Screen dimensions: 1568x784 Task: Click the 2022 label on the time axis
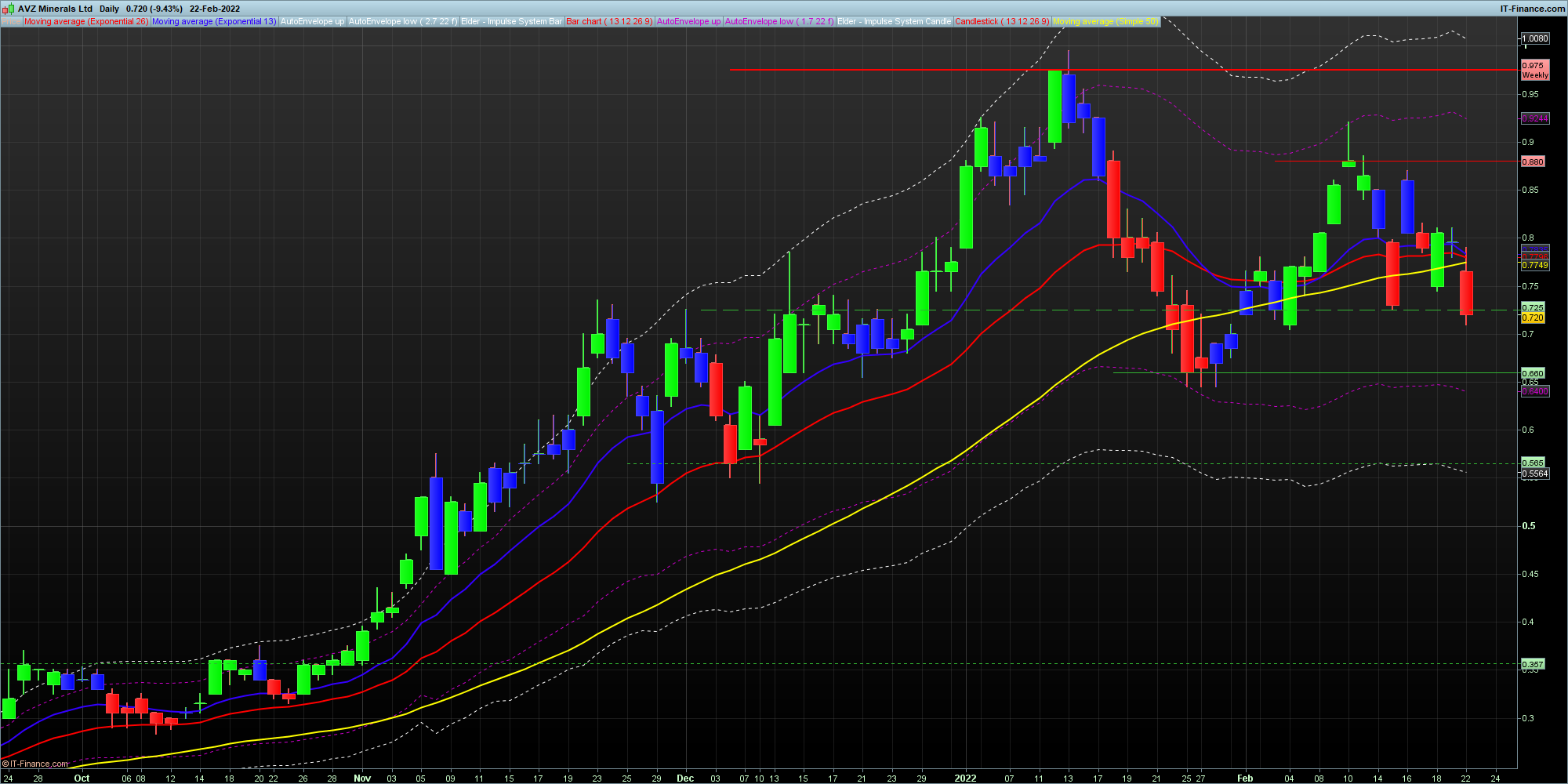click(965, 779)
